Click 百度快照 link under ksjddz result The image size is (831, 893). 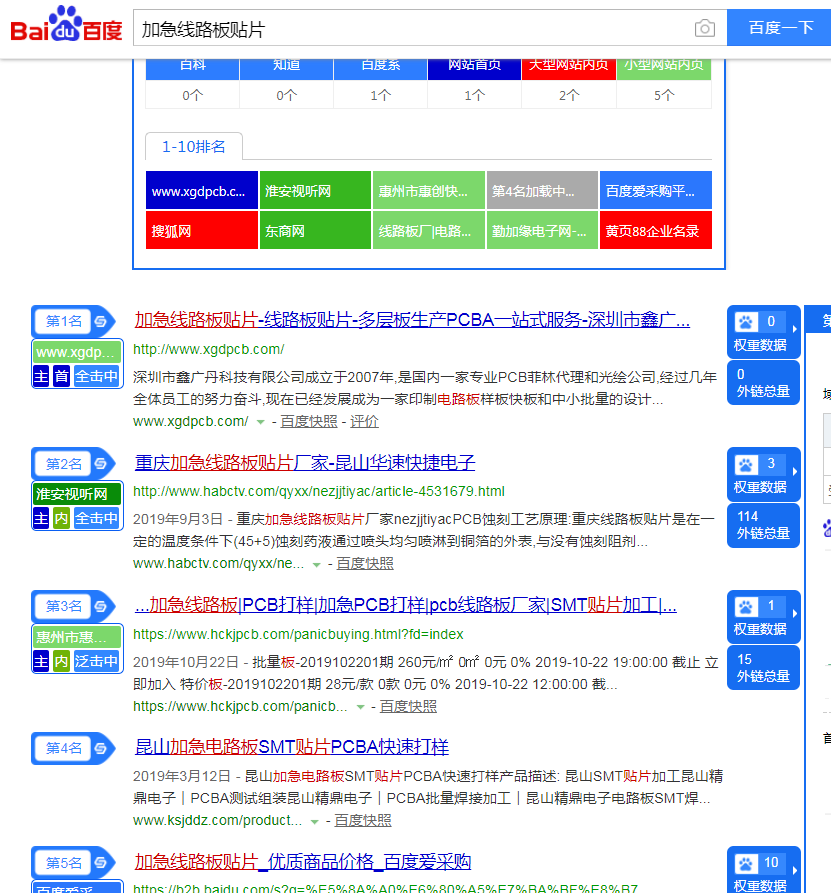click(362, 821)
